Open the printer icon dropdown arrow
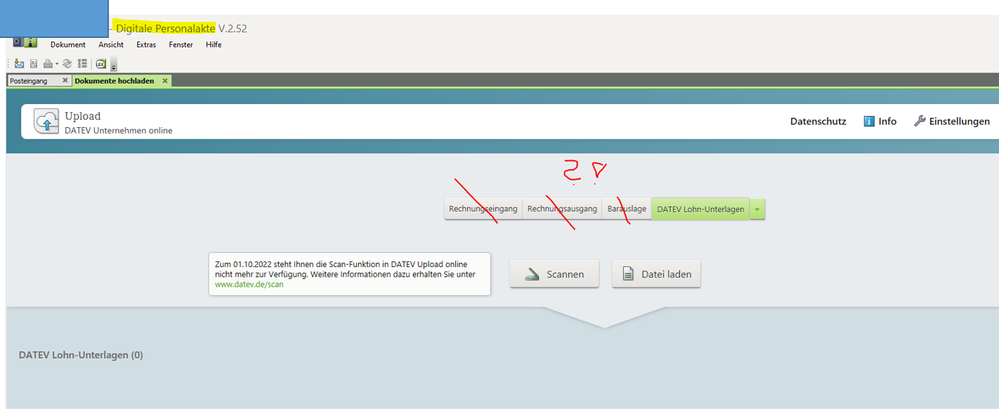The width and height of the screenshot is (999, 411). pyautogui.click(x=57, y=64)
